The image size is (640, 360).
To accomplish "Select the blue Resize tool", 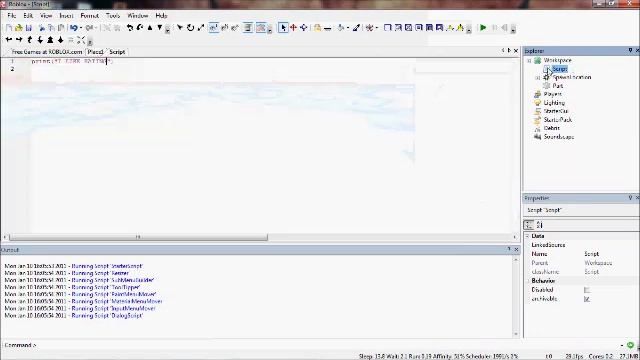I will [304, 28].
